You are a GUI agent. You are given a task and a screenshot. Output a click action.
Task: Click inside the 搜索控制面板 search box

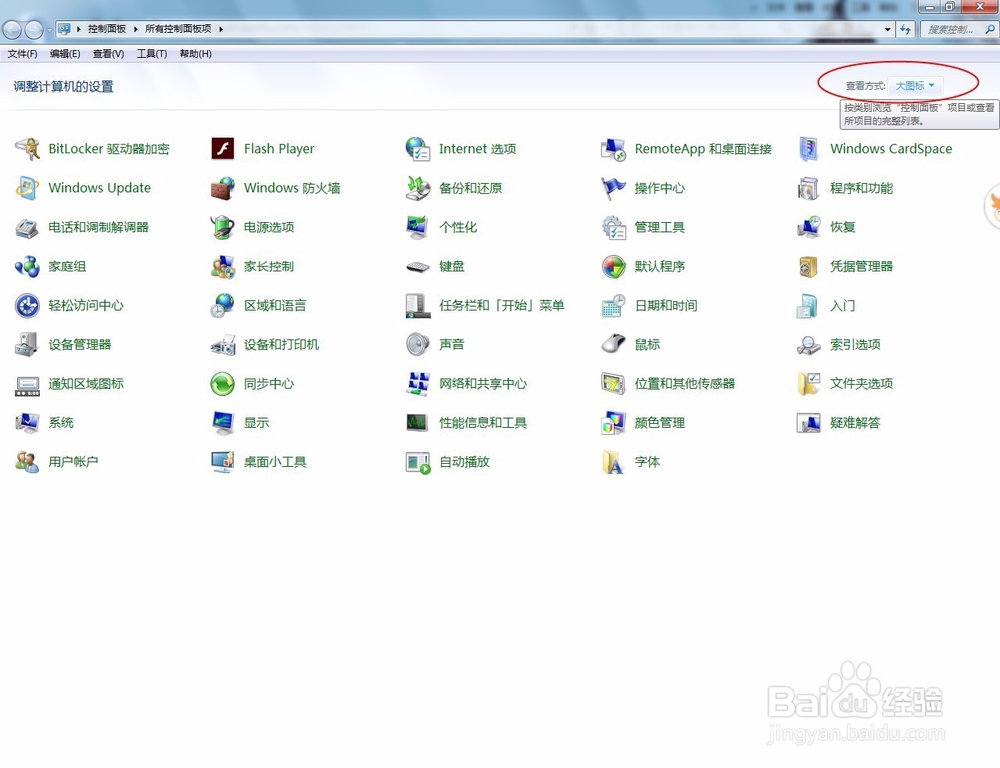(952, 29)
